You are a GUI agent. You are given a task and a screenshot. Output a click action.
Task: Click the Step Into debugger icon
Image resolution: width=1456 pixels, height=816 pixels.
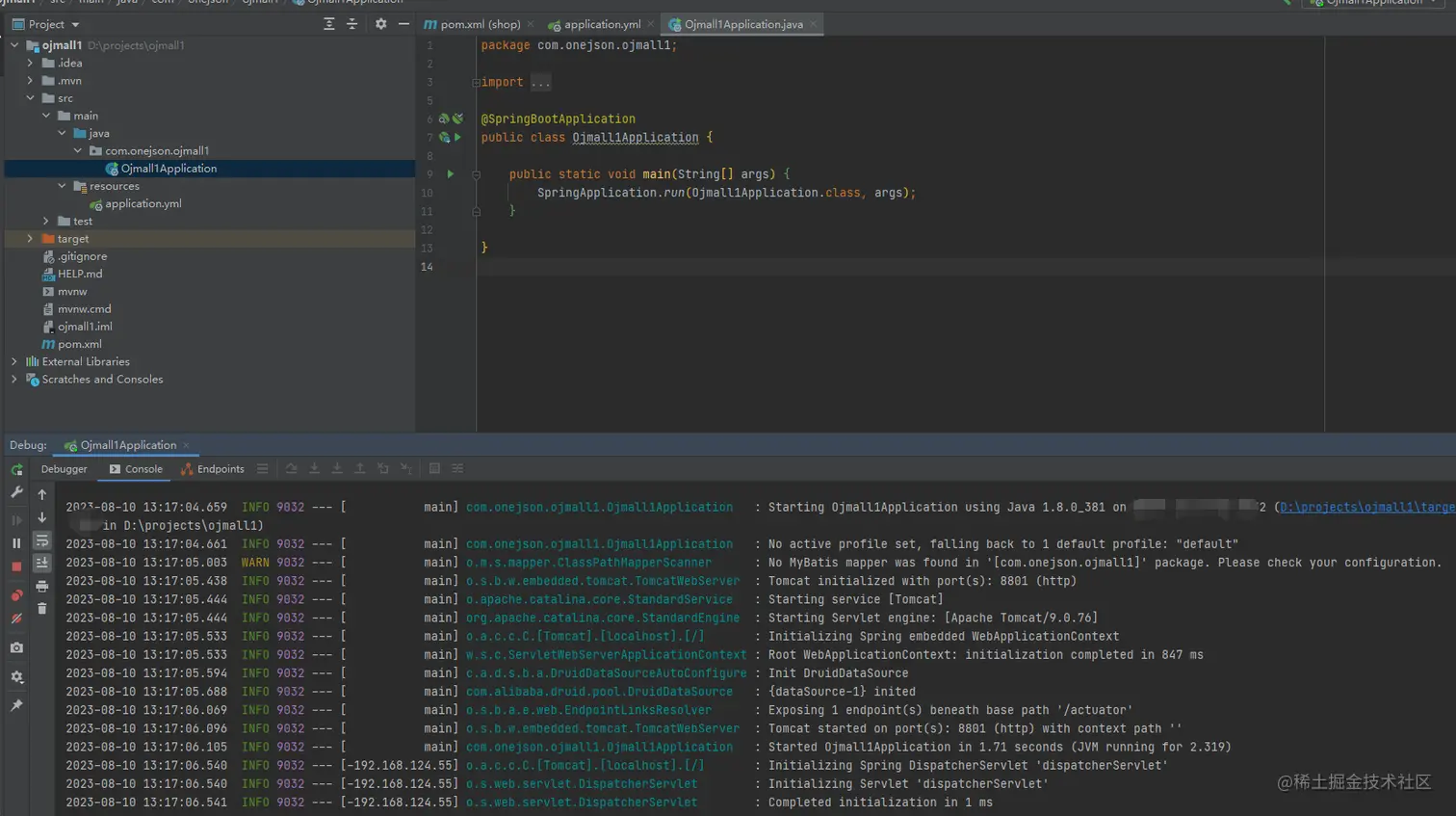point(314,469)
